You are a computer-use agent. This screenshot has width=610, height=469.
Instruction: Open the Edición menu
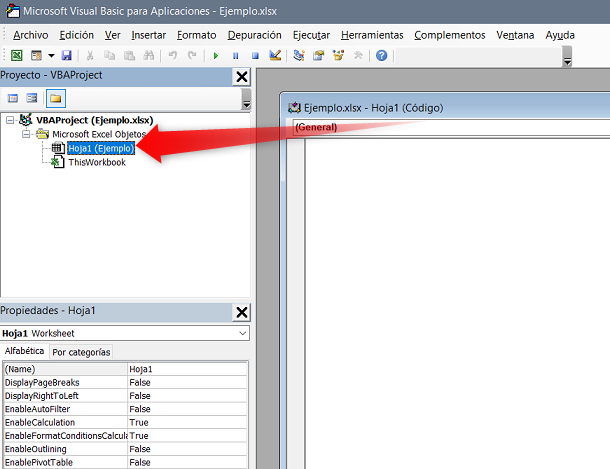pyautogui.click(x=77, y=35)
